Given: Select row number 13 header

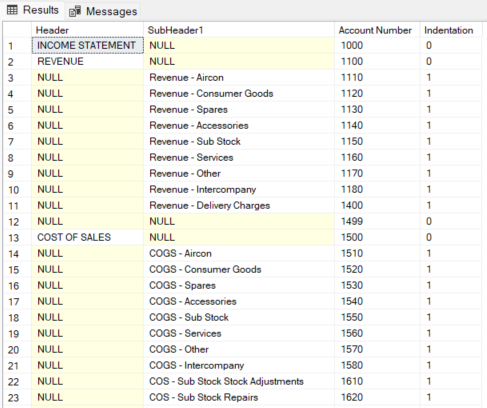Looking at the screenshot, I should 17,238.
